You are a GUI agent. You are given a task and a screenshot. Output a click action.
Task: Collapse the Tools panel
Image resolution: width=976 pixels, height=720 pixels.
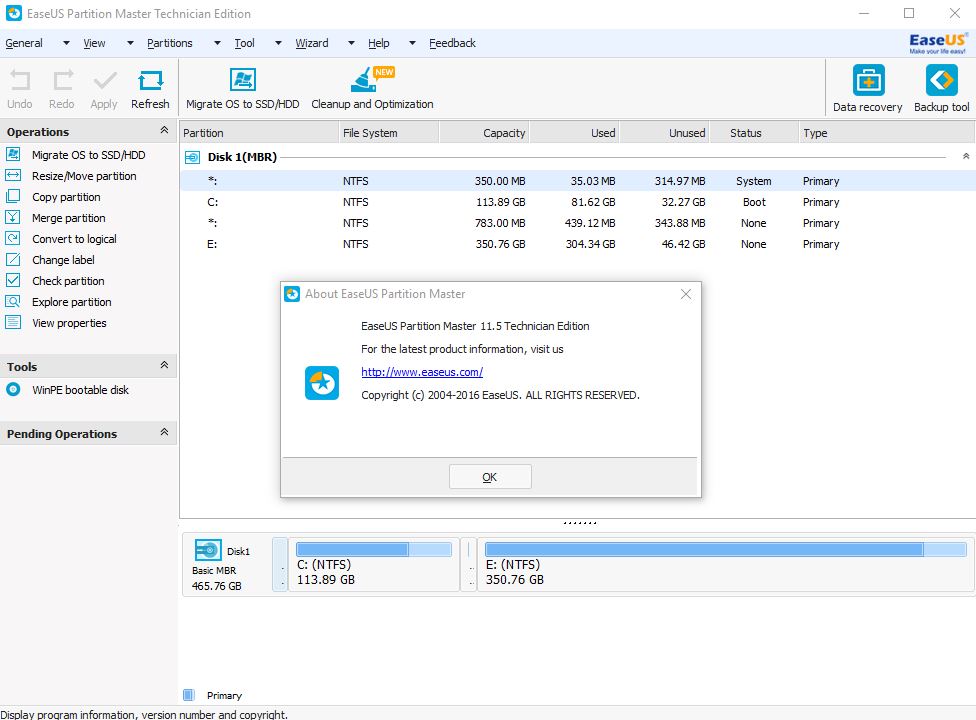coord(164,365)
